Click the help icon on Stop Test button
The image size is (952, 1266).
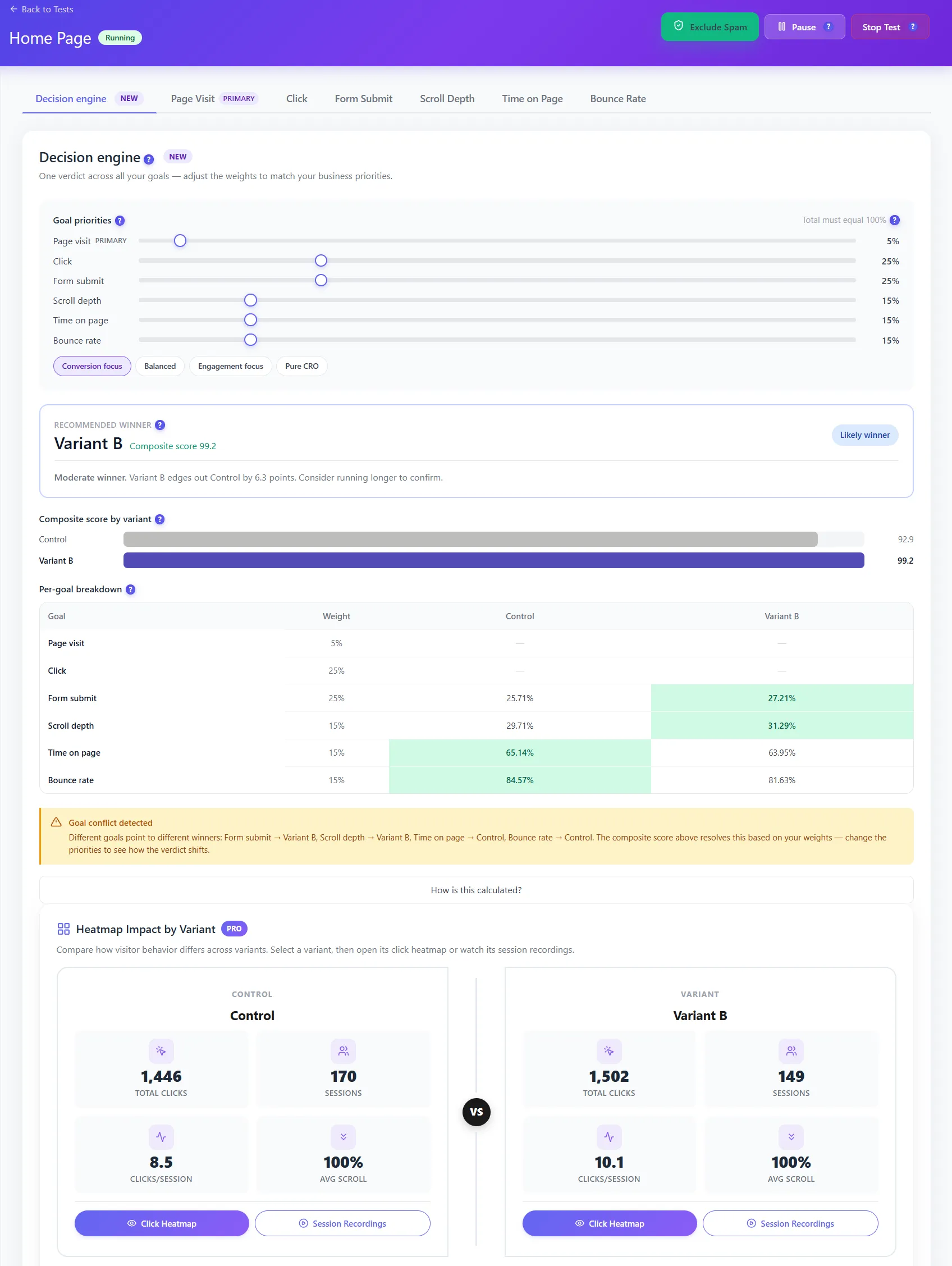click(913, 27)
